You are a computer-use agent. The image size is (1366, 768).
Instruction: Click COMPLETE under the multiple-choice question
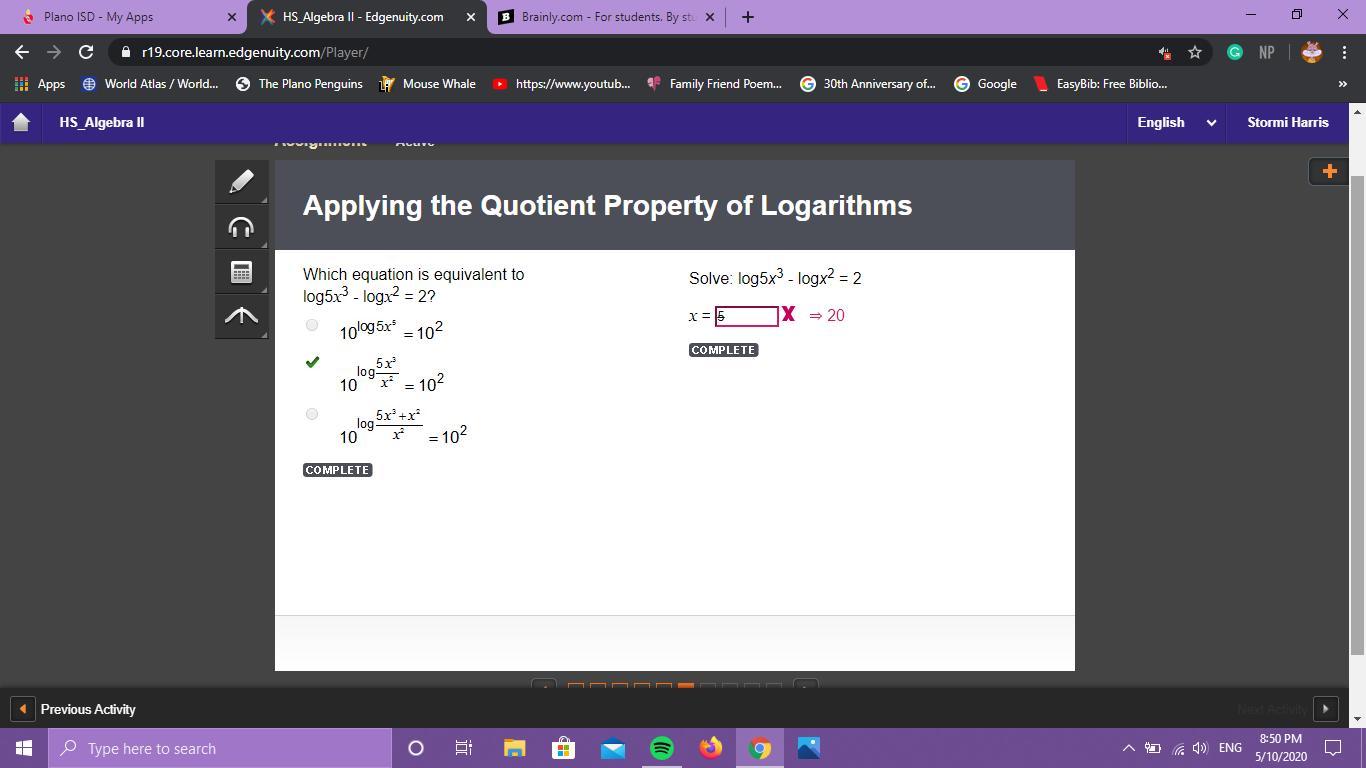tap(338, 470)
